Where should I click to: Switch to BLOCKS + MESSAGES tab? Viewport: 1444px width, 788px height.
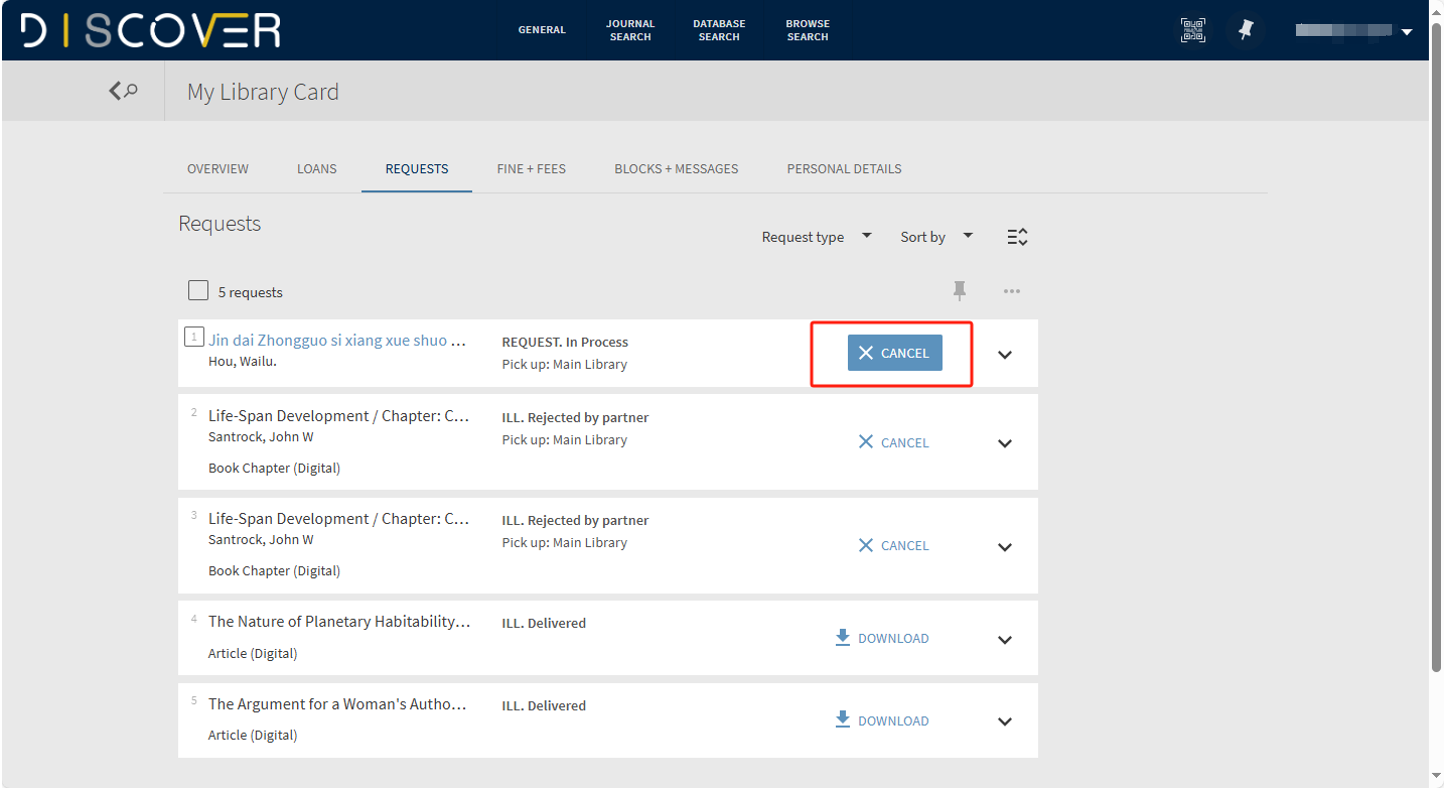click(x=676, y=169)
